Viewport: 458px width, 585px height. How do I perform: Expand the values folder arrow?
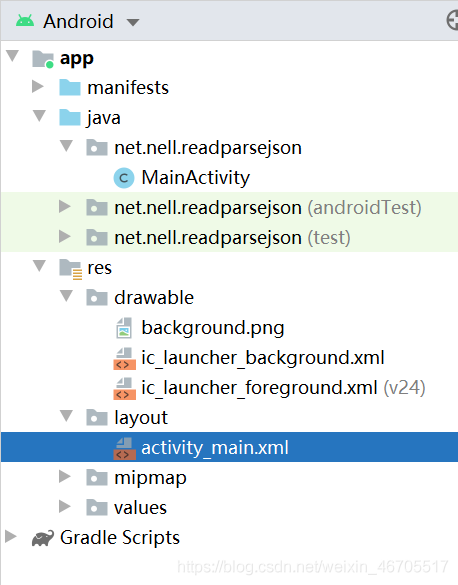point(65,506)
